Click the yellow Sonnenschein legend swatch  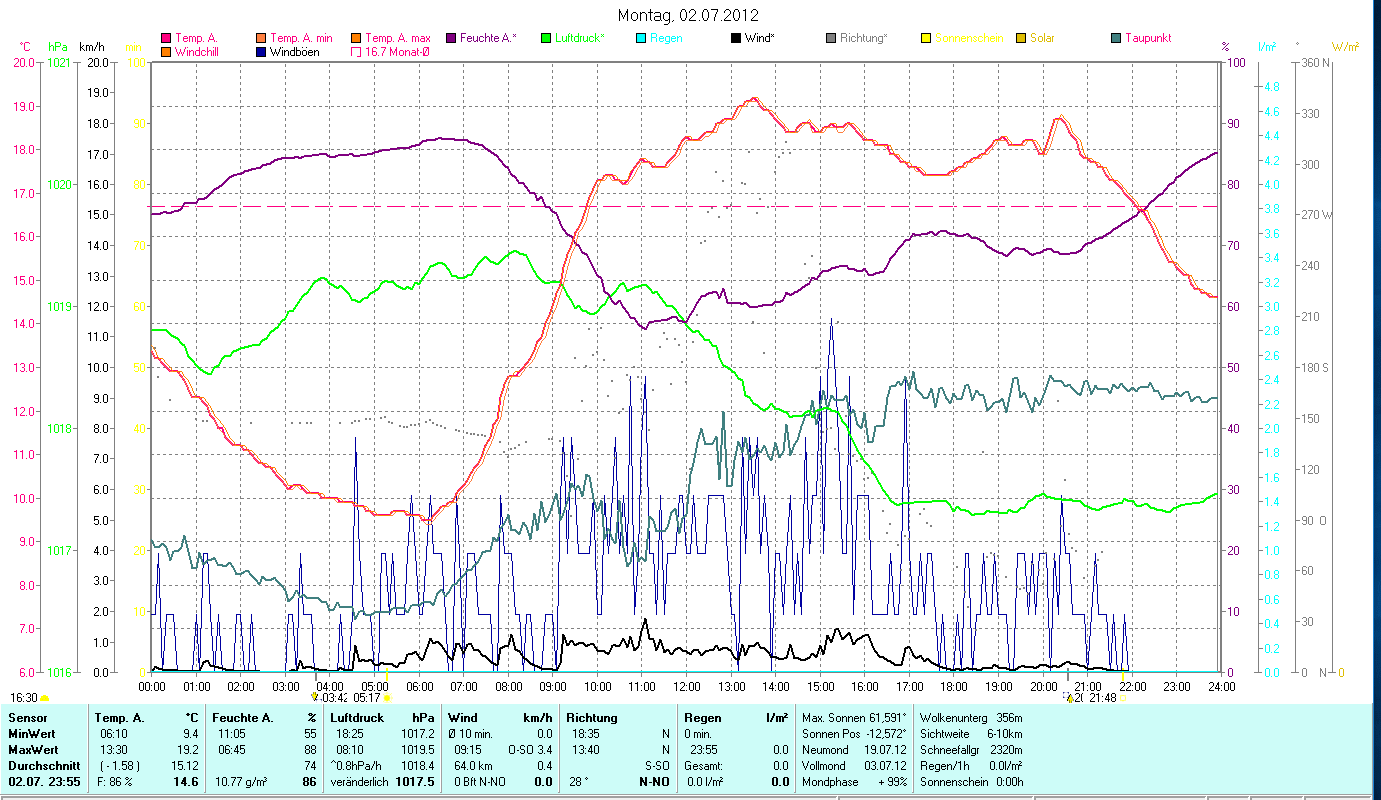click(x=926, y=38)
